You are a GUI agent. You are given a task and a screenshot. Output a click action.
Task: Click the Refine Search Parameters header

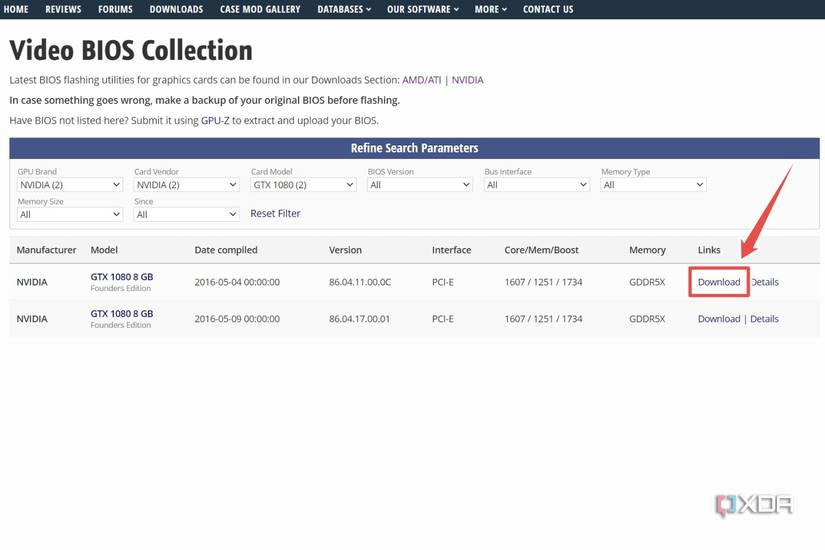tap(415, 148)
